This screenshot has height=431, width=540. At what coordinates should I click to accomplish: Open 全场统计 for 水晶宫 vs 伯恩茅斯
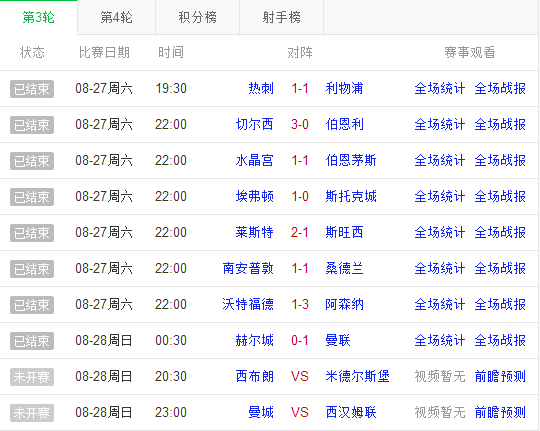click(x=440, y=161)
